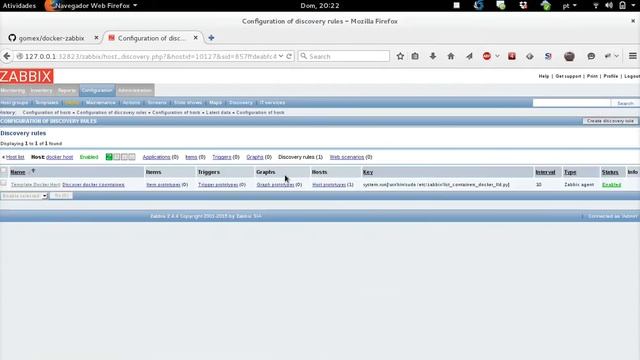The width and height of the screenshot is (640, 360).
Task: Open the Web scenarios (0) link
Action: pos(347,157)
